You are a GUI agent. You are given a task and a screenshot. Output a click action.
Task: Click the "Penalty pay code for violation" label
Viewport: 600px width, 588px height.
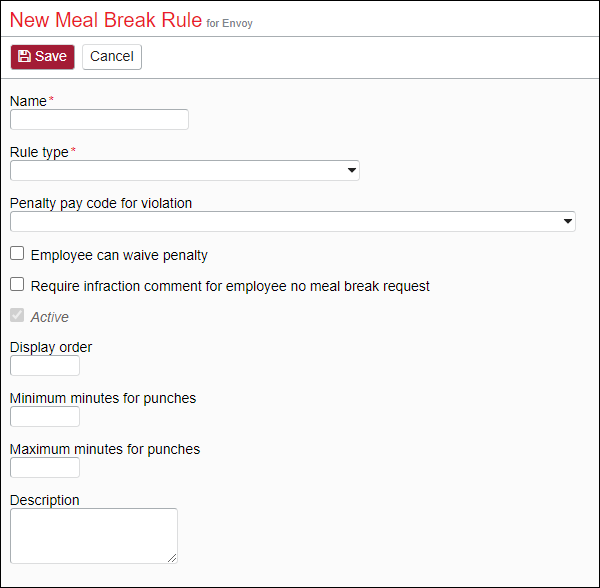[x=101, y=203]
